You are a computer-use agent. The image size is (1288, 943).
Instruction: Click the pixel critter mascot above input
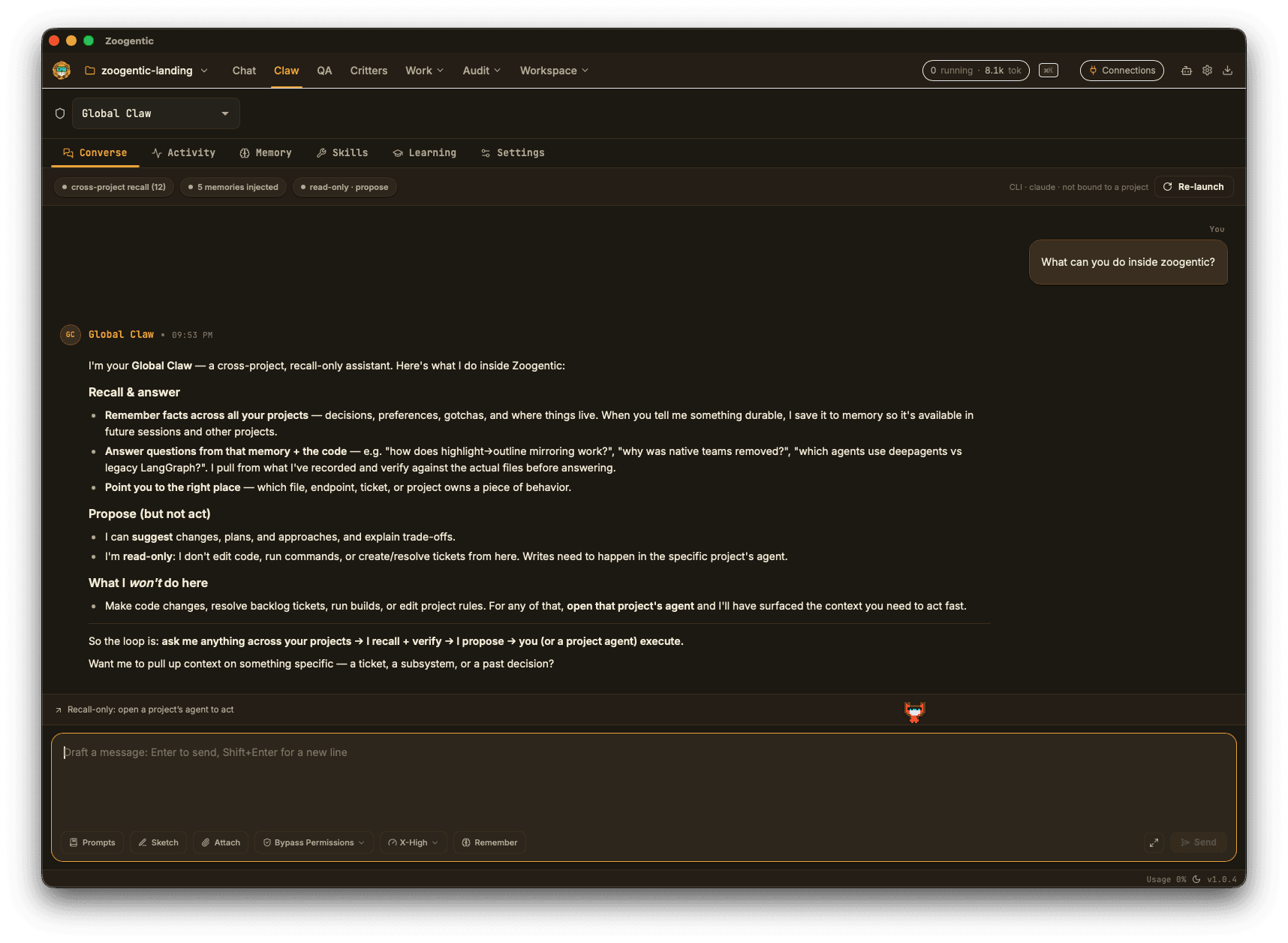coord(914,712)
